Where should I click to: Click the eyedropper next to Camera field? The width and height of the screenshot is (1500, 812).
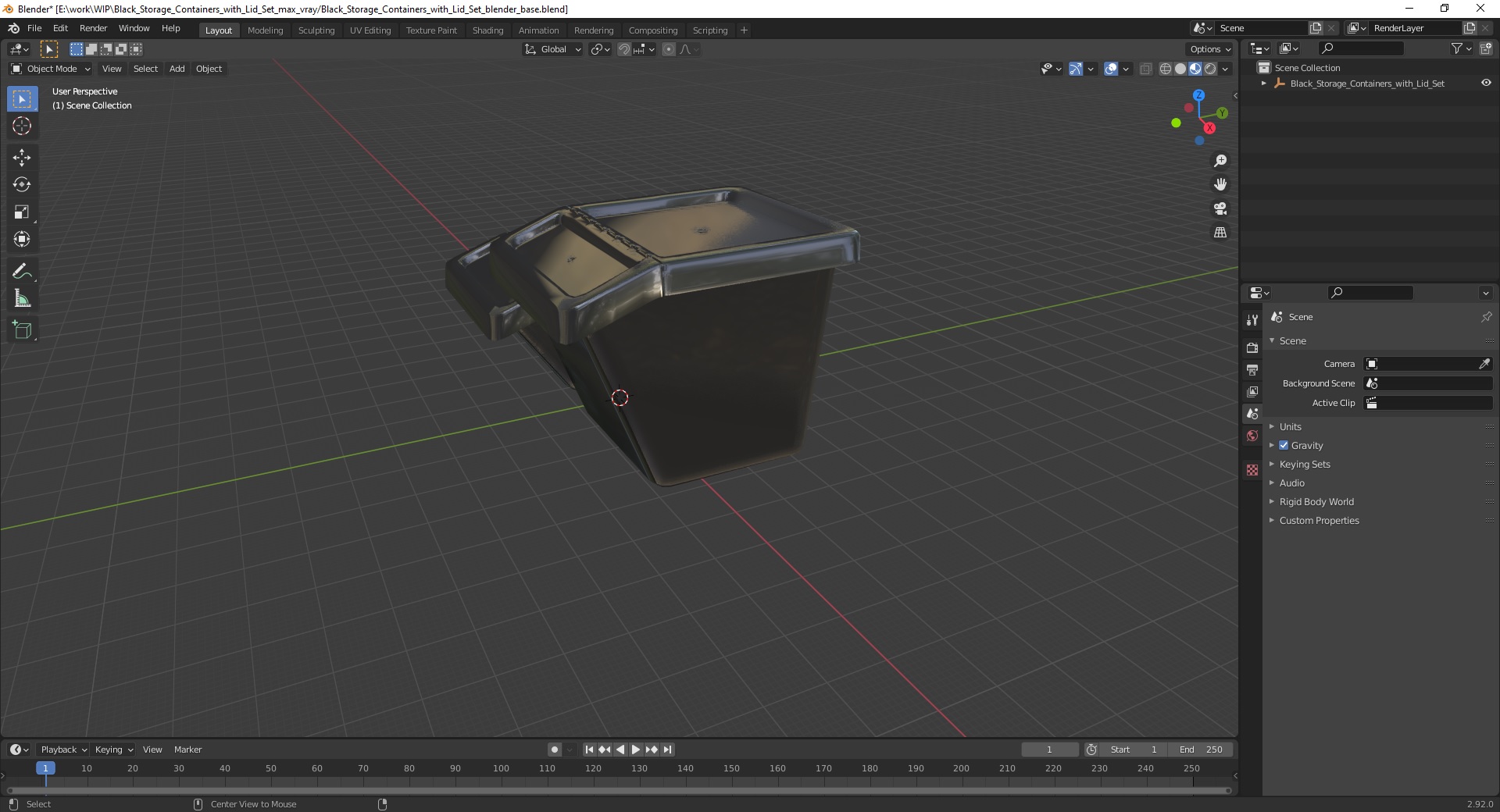pyautogui.click(x=1484, y=364)
